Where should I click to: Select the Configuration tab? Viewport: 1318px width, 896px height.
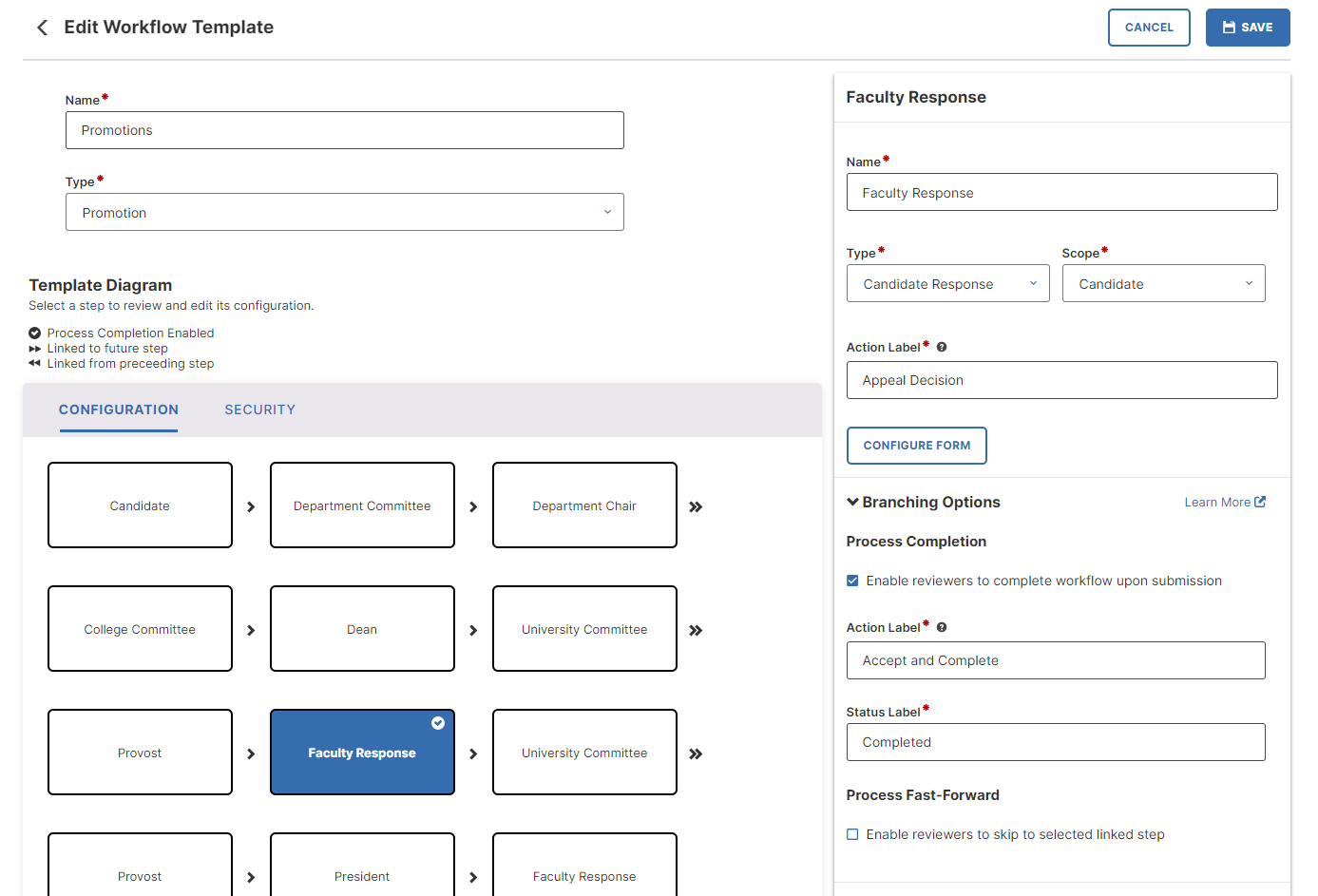[119, 410]
